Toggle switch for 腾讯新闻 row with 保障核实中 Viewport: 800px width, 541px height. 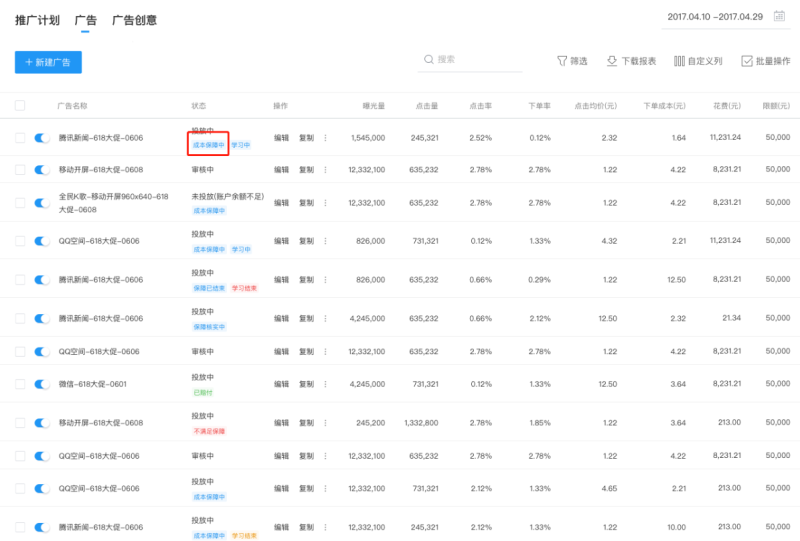[42, 318]
